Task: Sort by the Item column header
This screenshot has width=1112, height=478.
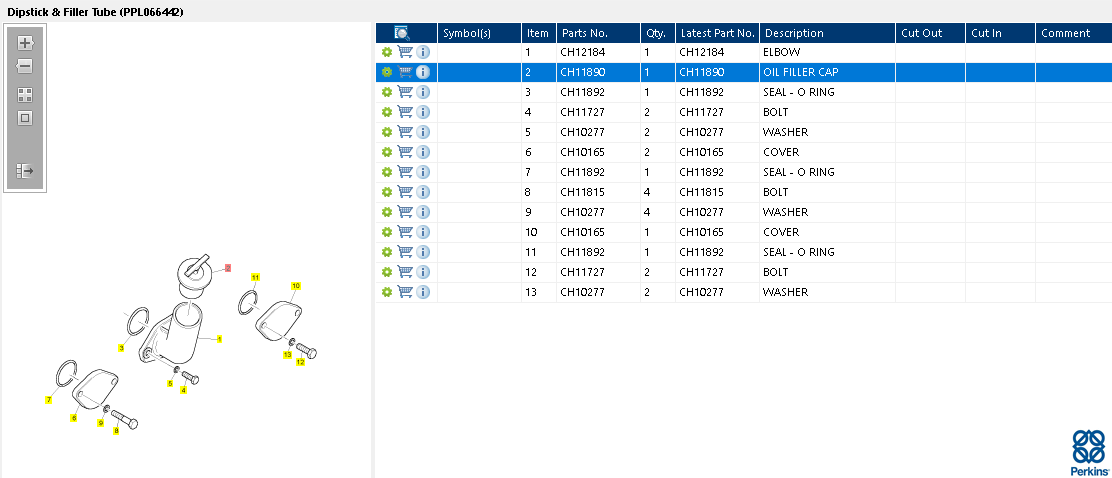Action: tap(539, 33)
